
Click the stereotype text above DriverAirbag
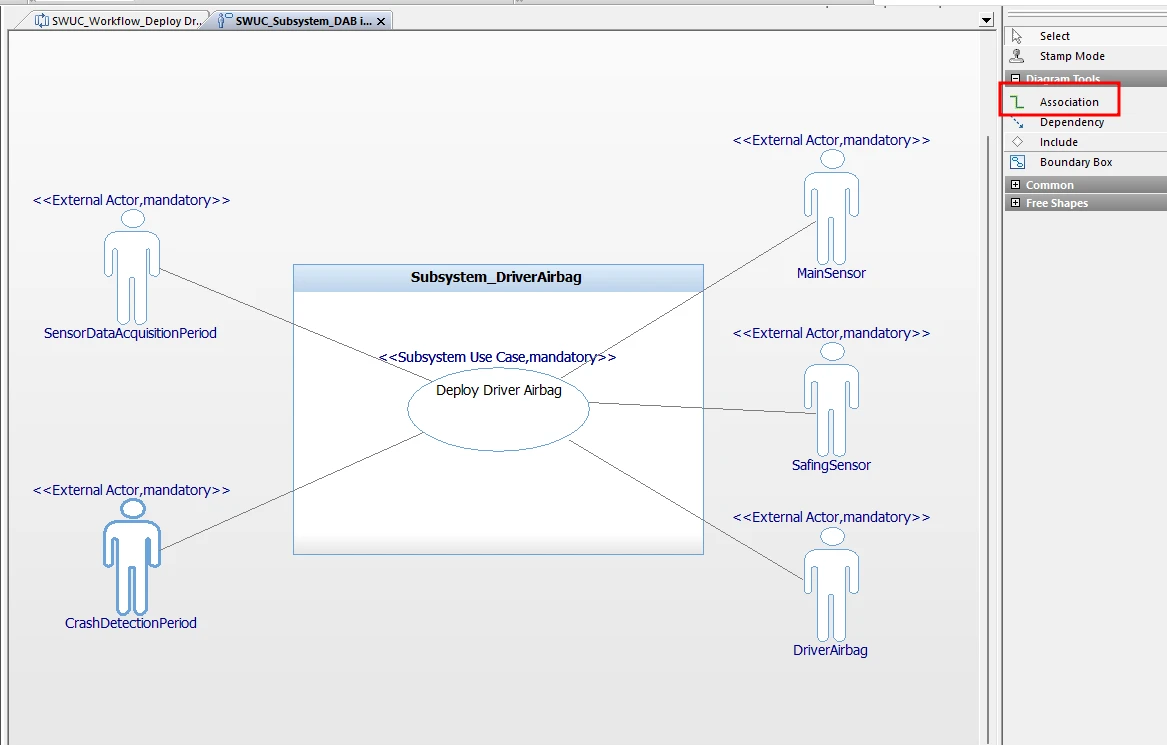[x=831, y=517]
